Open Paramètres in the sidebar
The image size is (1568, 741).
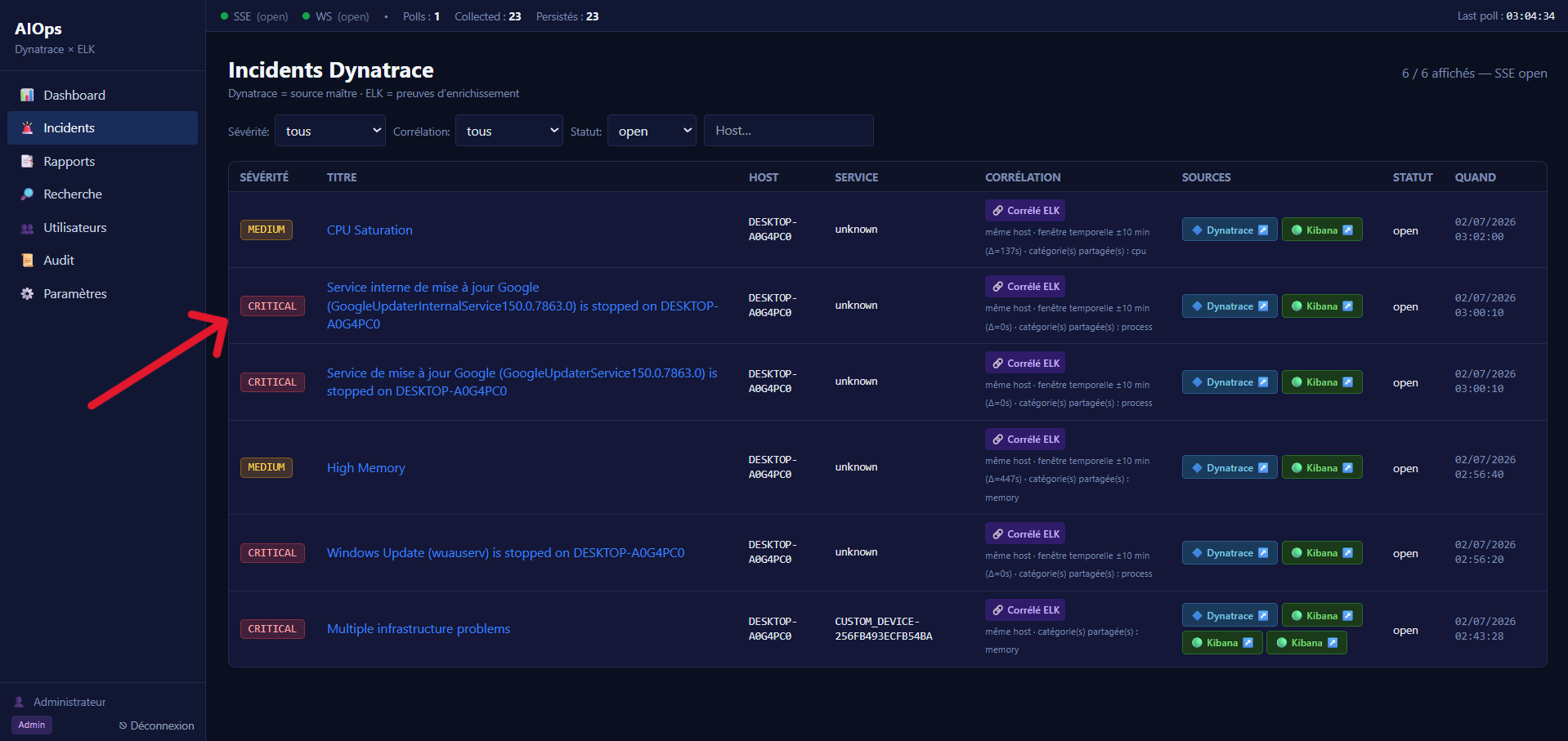(102, 294)
